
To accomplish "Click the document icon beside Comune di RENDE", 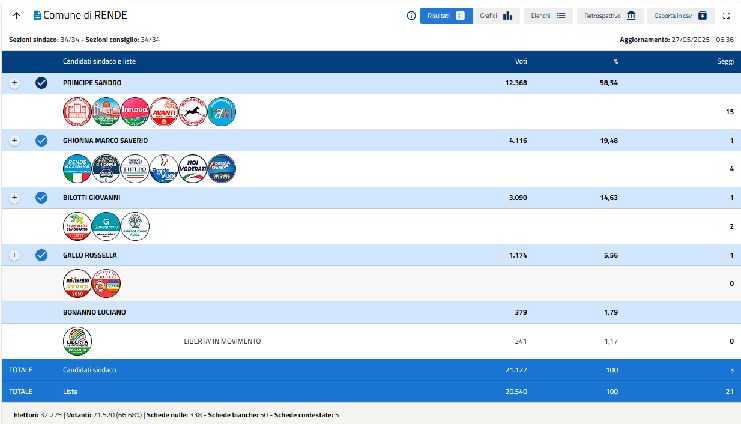I will point(37,16).
